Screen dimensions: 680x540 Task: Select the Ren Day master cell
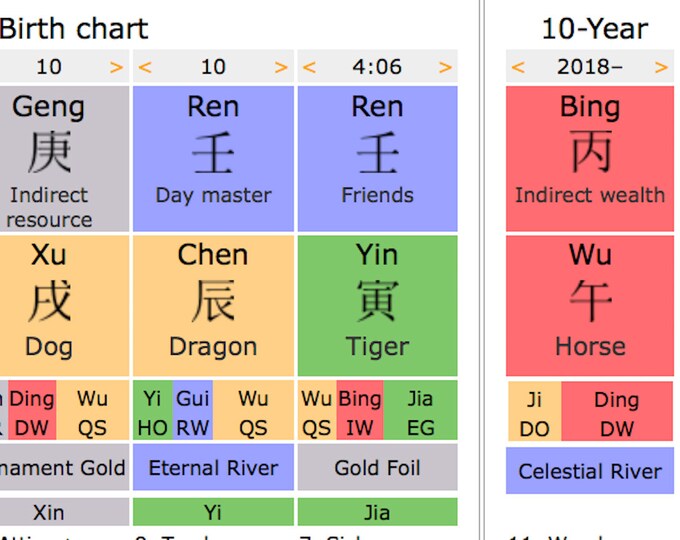[213, 159]
